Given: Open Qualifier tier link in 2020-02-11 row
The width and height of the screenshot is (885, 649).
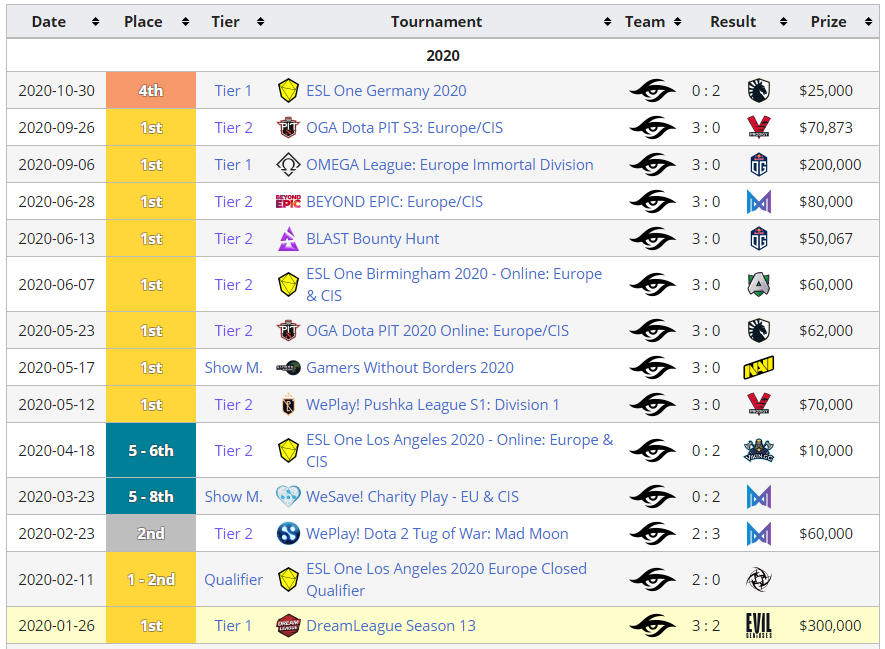Looking at the screenshot, I should pyautogui.click(x=234, y=580).
